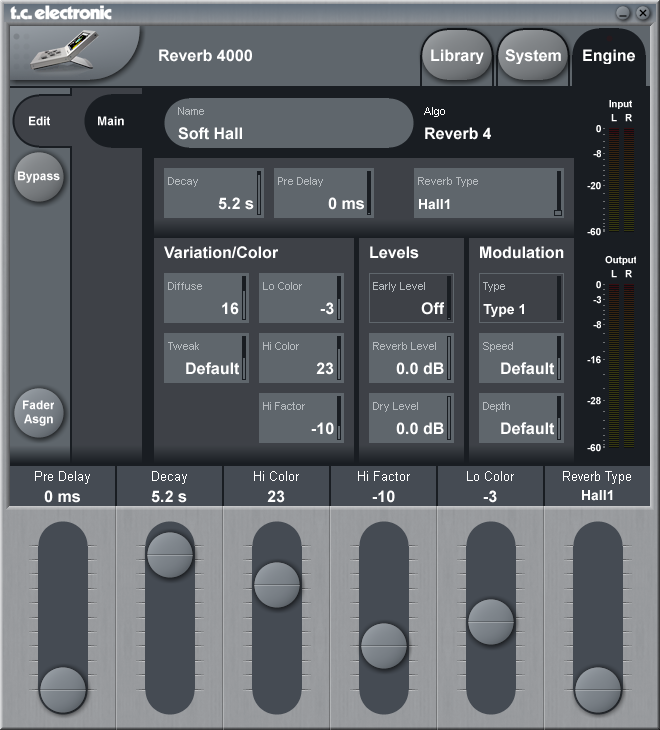This screenshot has height=730, width=660.
Task: Click the Modulation section heading
Action: click(521, 253)
